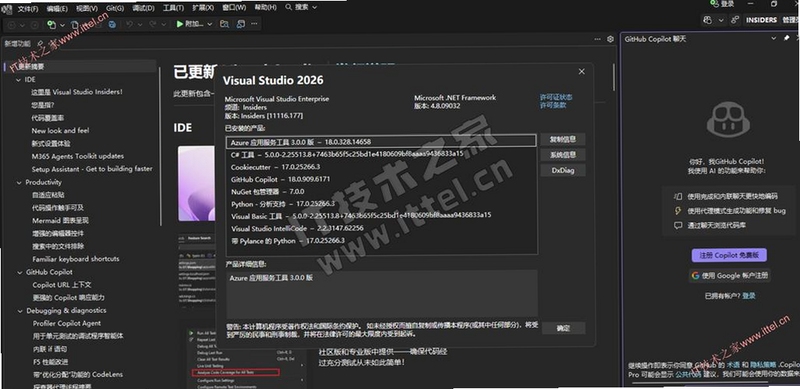Screen dimensions: 800x389
Task: Open GitHub Copilot chat panel dropdown chevron
Action: [773, 38]
